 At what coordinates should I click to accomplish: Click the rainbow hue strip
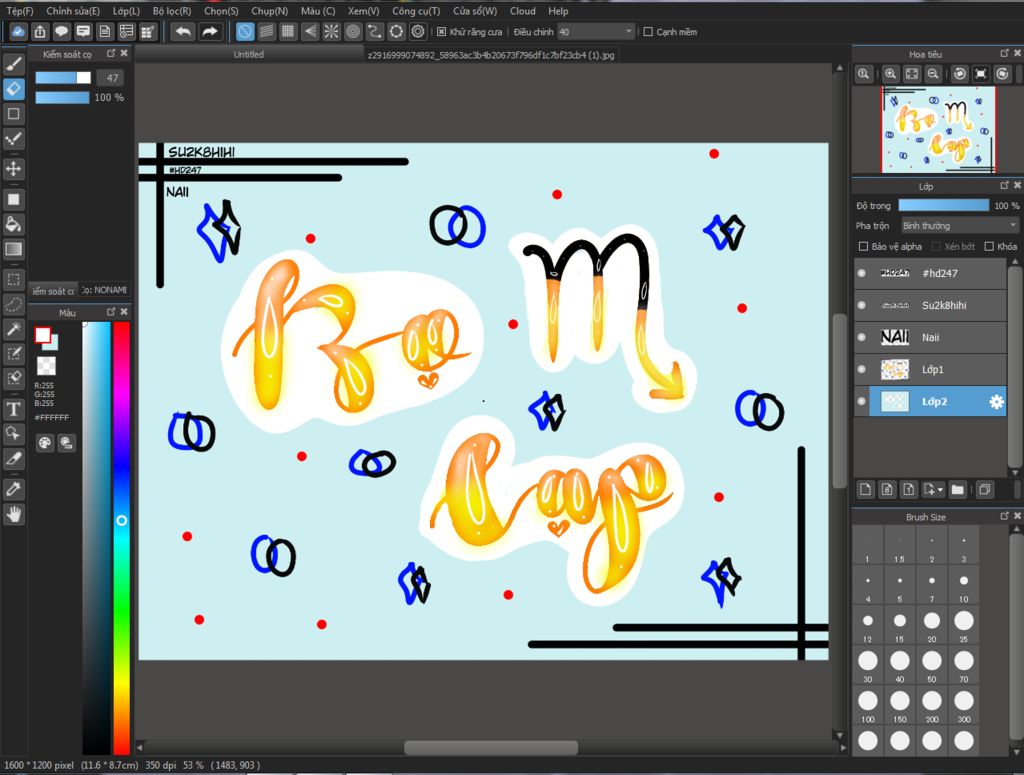pyautogui.click(x=121, y=537)
